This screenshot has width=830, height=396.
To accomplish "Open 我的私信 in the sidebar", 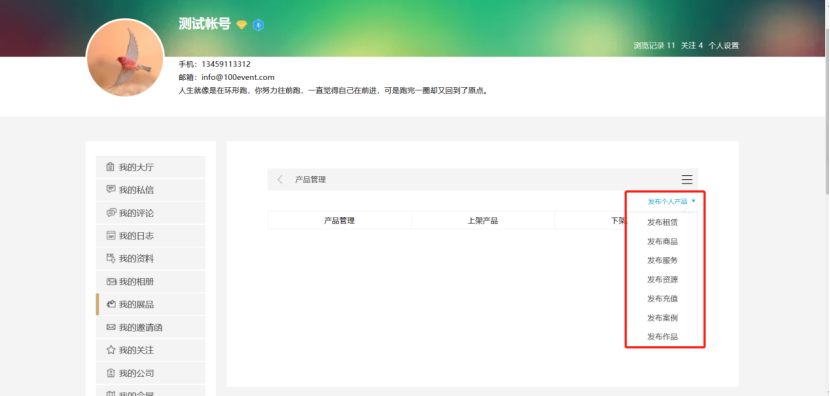I will (x=150, y=190).
